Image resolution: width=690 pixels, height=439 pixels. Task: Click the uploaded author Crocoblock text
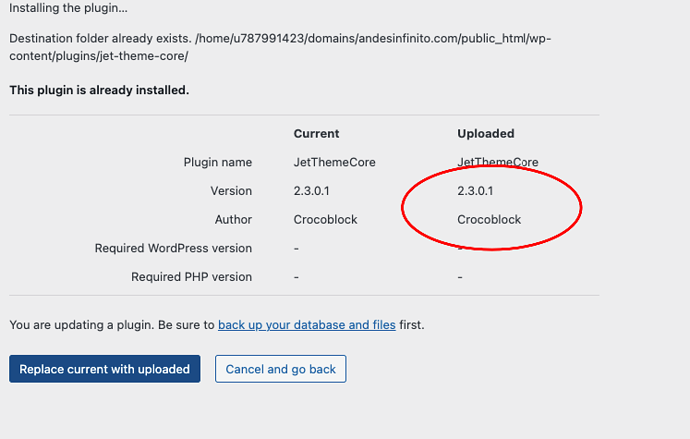(489, 219)
